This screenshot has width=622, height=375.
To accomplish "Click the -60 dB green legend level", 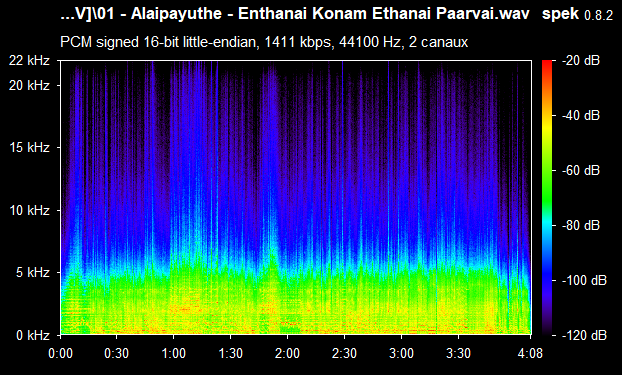I will coord(581,171).
